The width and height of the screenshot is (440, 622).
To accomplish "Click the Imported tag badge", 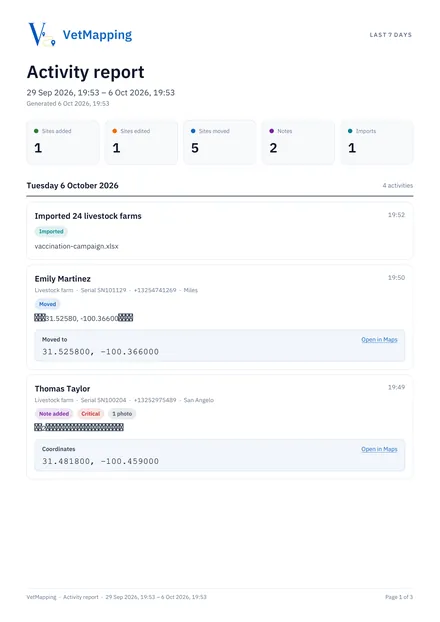I will pos(51,231).
